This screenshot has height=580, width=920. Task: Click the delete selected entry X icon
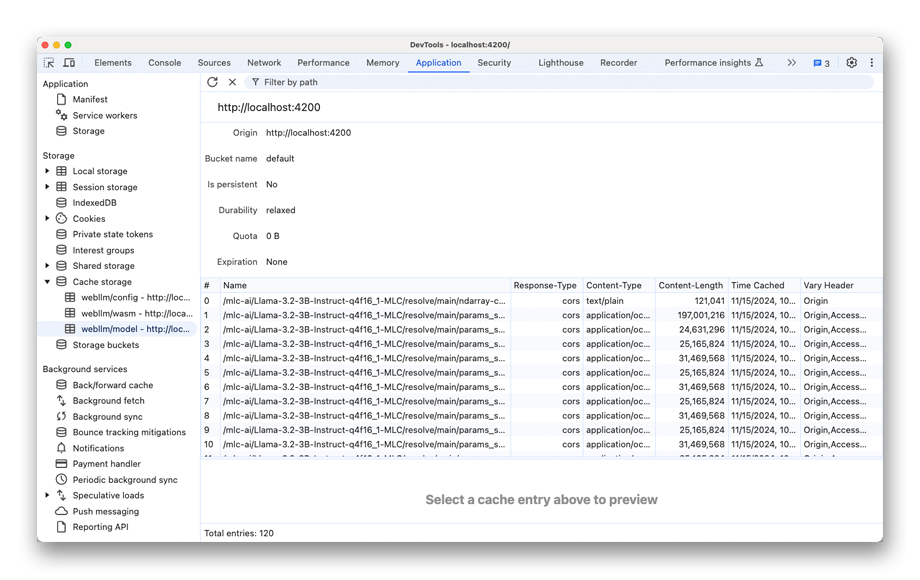[232, 82]
